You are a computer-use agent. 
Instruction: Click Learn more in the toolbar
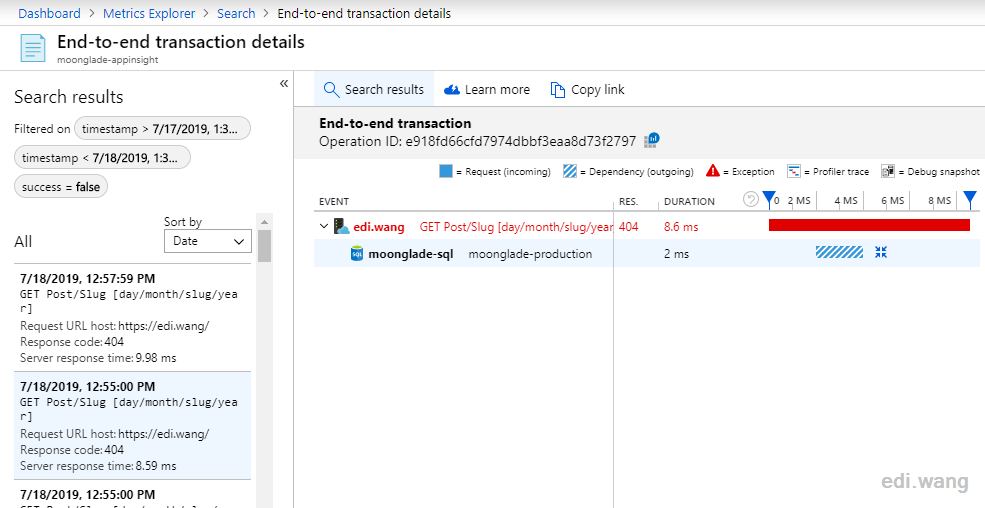pyautogui.click(x=486, y=90)
